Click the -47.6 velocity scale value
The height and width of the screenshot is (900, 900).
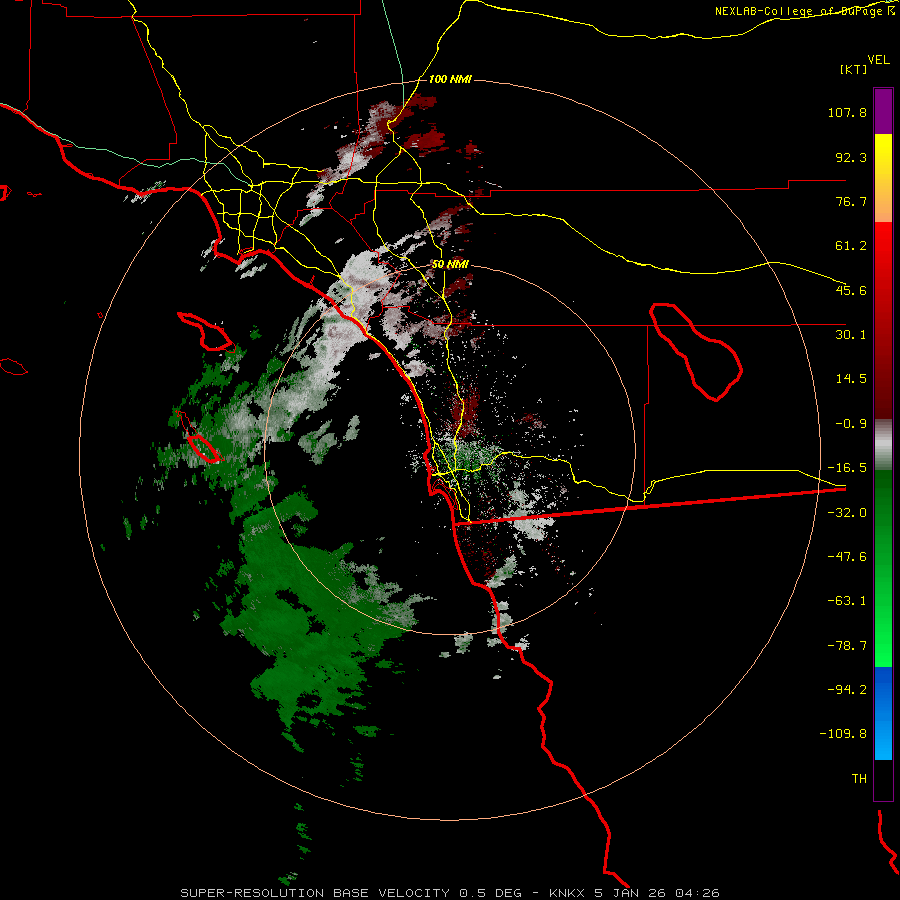847,557
